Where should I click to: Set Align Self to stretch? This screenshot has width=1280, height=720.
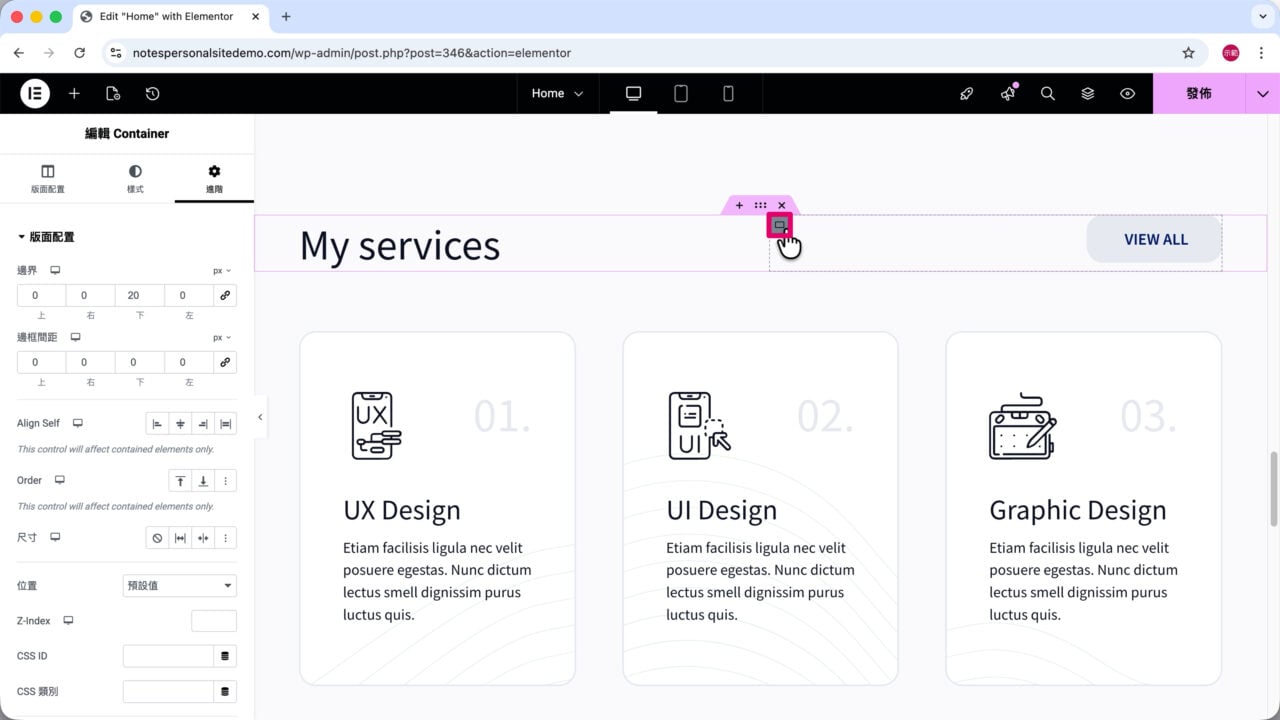click(x=226, y=424)
